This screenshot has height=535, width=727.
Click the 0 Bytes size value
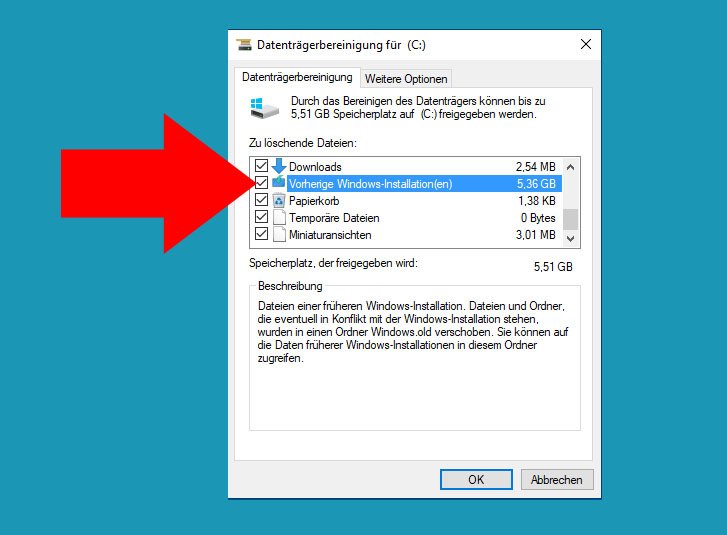point(538,218)
